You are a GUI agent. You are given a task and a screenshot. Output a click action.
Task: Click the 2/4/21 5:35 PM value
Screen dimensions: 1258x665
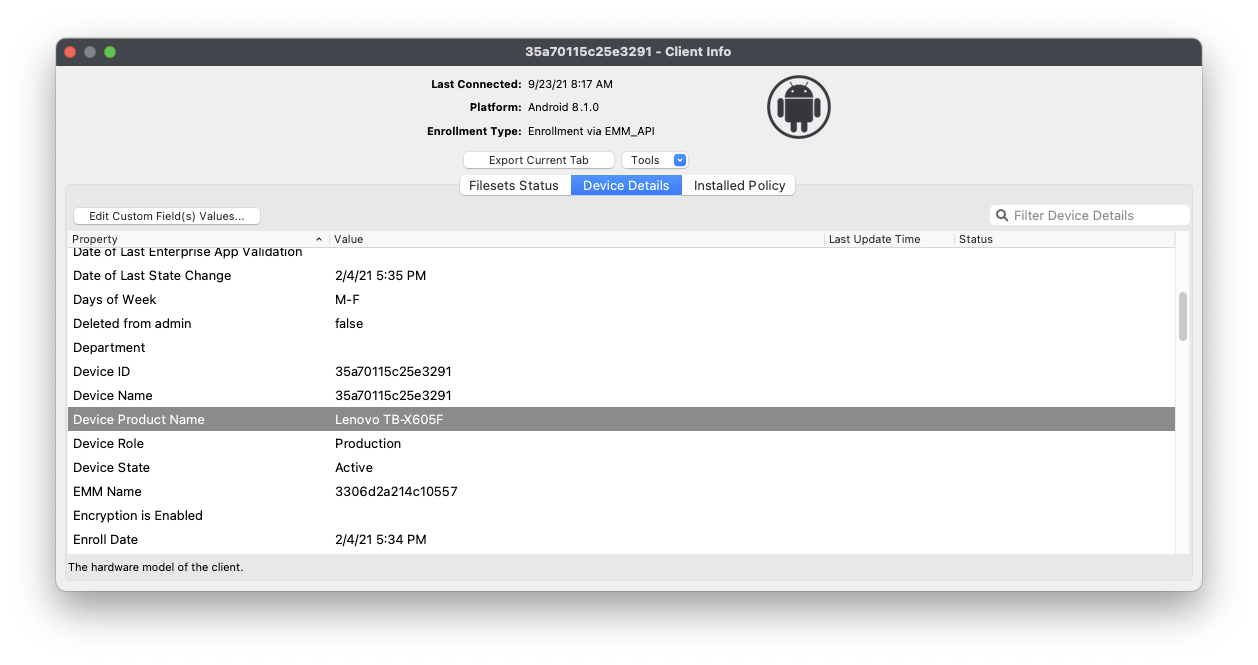381,276
